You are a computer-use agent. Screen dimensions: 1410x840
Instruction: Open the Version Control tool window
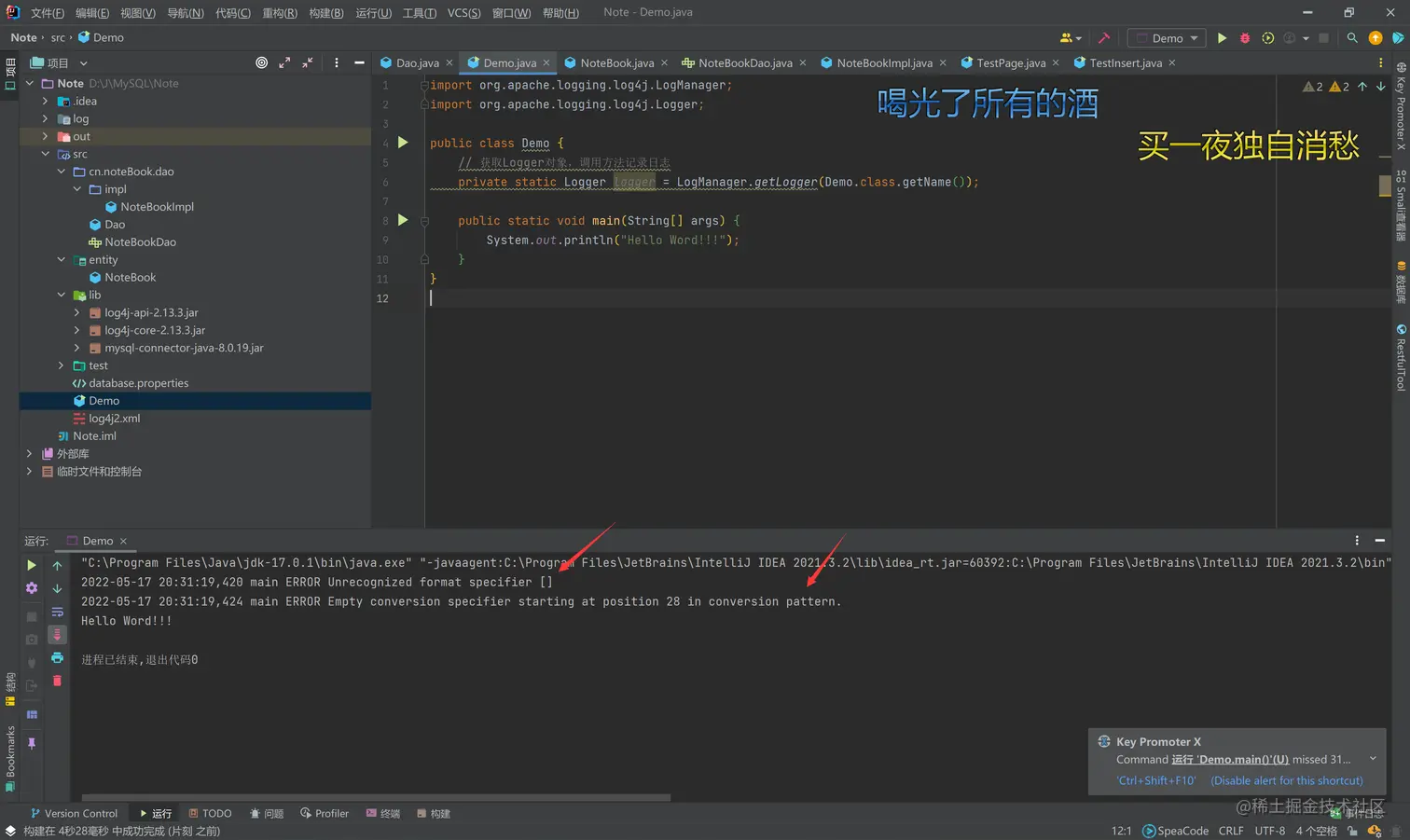74,813
